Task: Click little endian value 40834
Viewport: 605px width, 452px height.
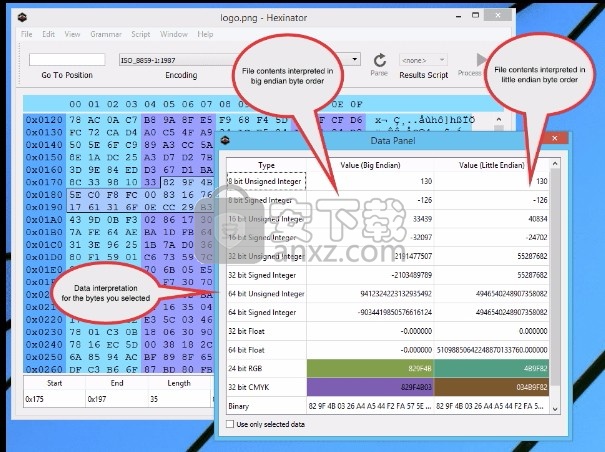Action: pyautogui.click(x=537, y=219)
